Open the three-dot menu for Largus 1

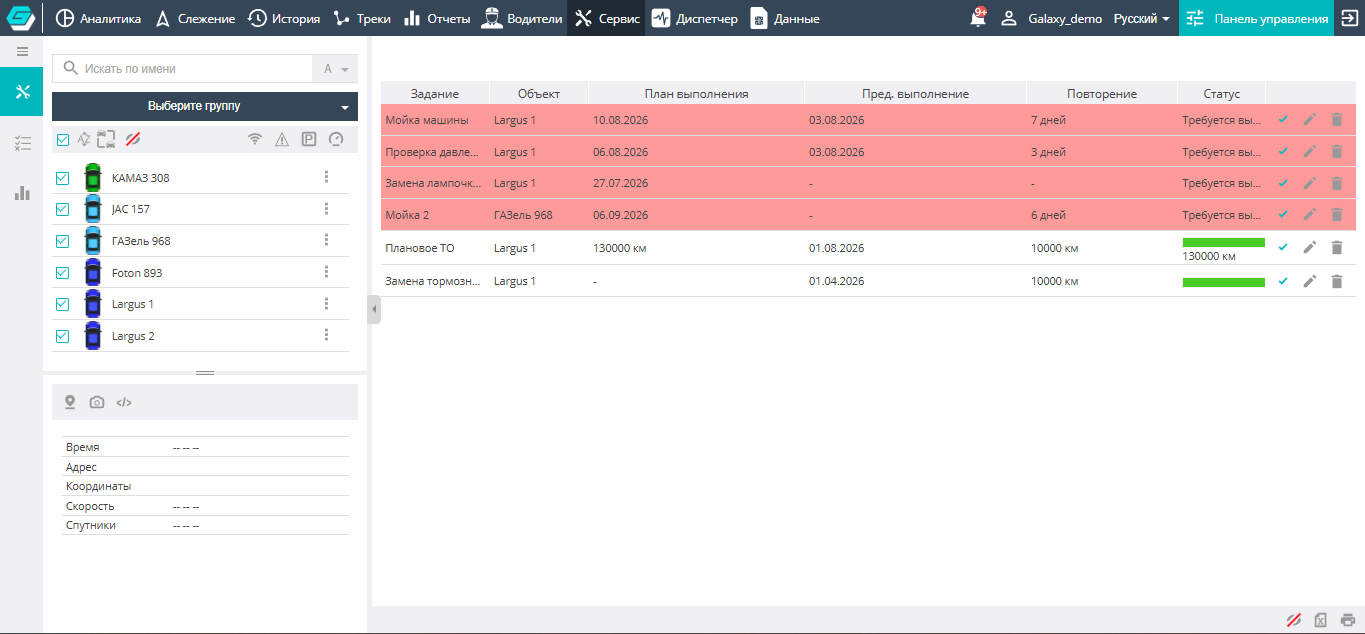click(x=326, y=303)
